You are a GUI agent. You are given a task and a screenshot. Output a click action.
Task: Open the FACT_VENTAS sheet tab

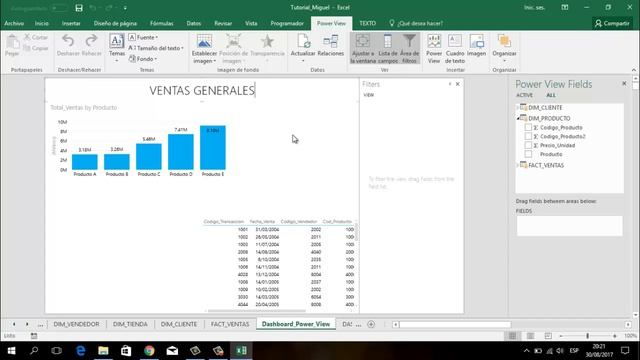tap(230, 324)
